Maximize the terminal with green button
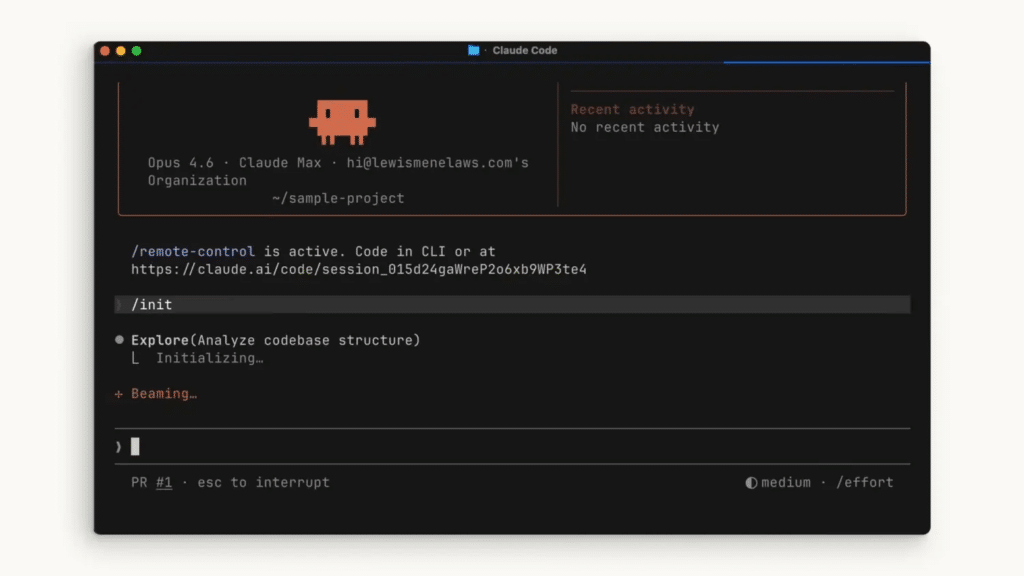The image size is (1024, 576). tap(136, 51)
